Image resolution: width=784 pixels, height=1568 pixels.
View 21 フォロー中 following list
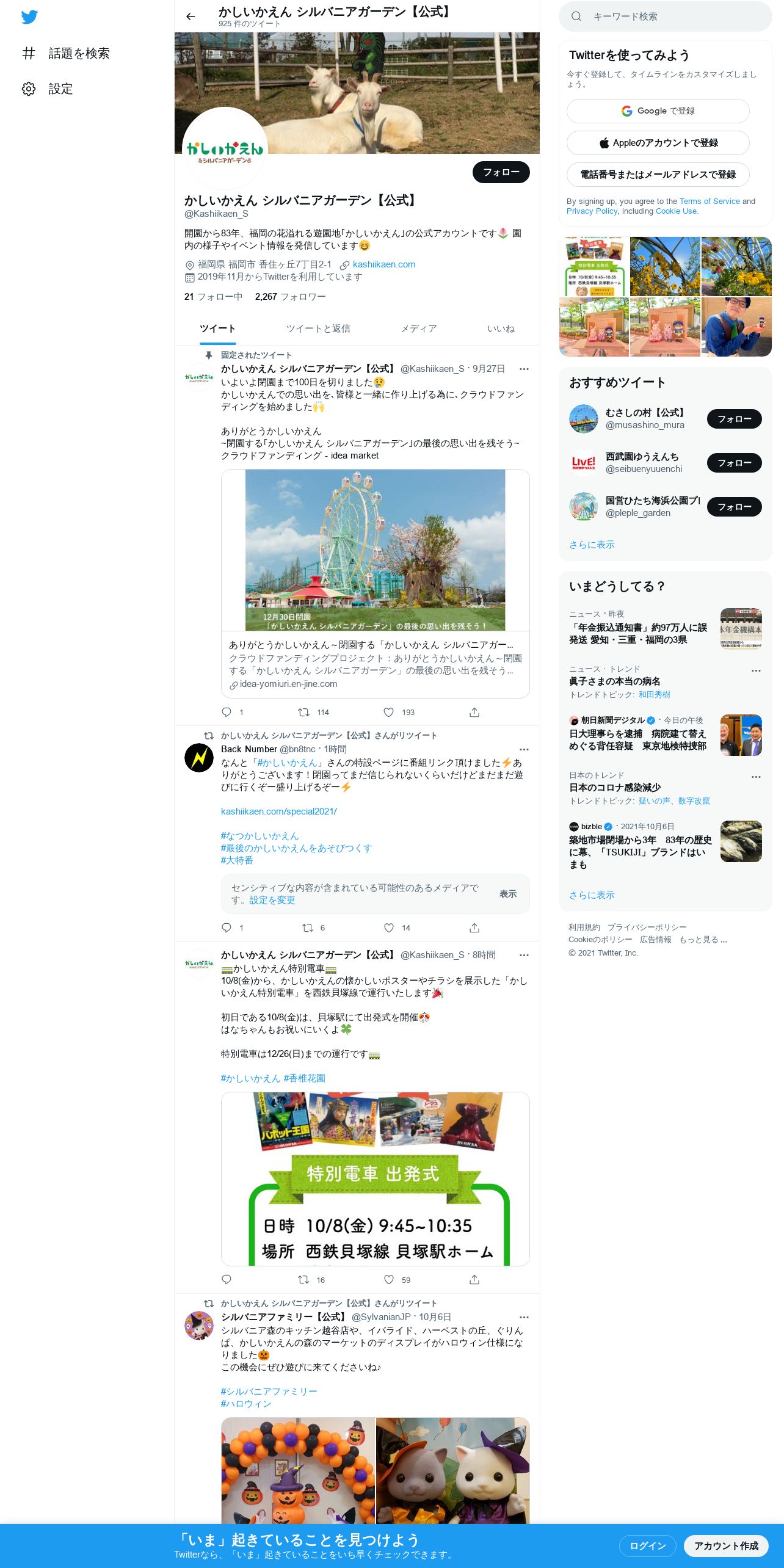click(x=214, y=297)
